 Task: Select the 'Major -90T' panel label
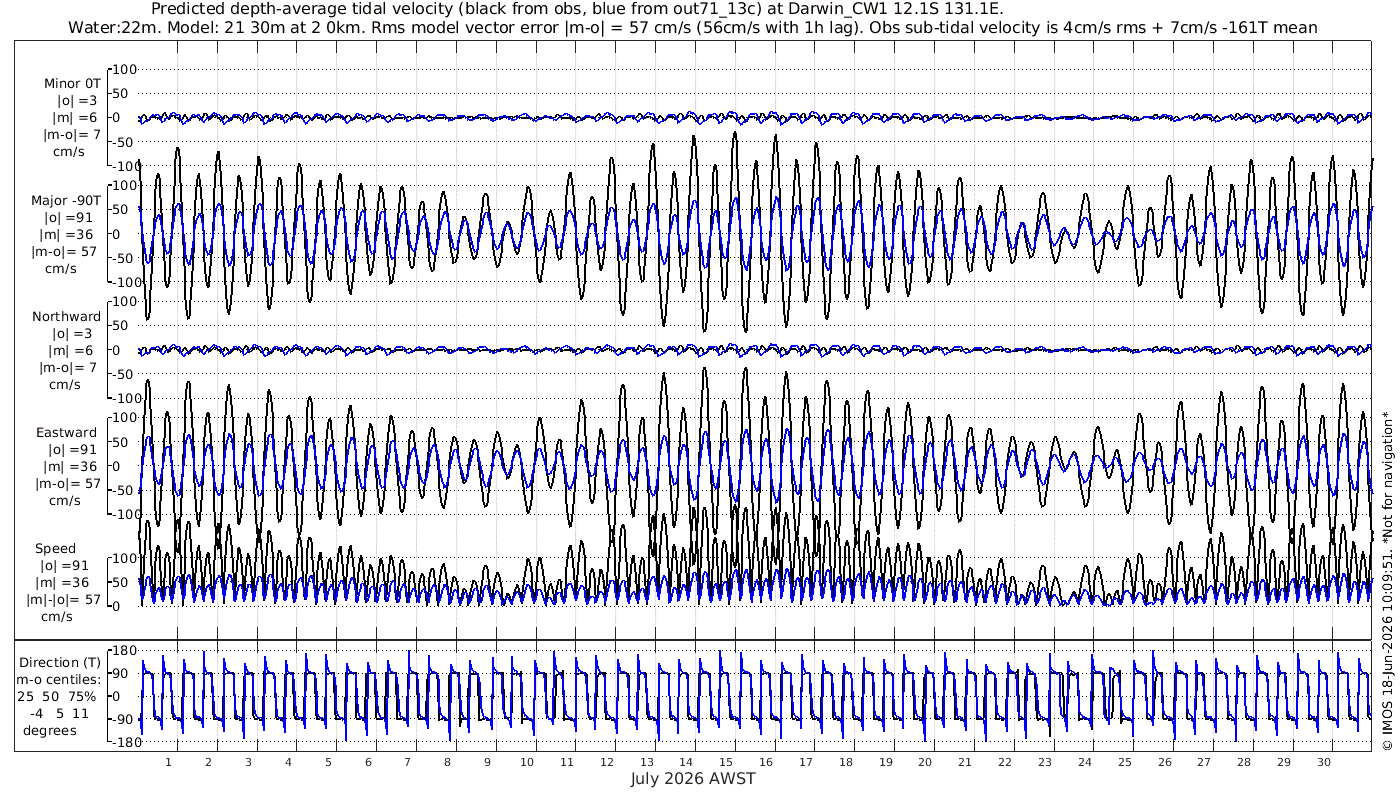point(66,200)
